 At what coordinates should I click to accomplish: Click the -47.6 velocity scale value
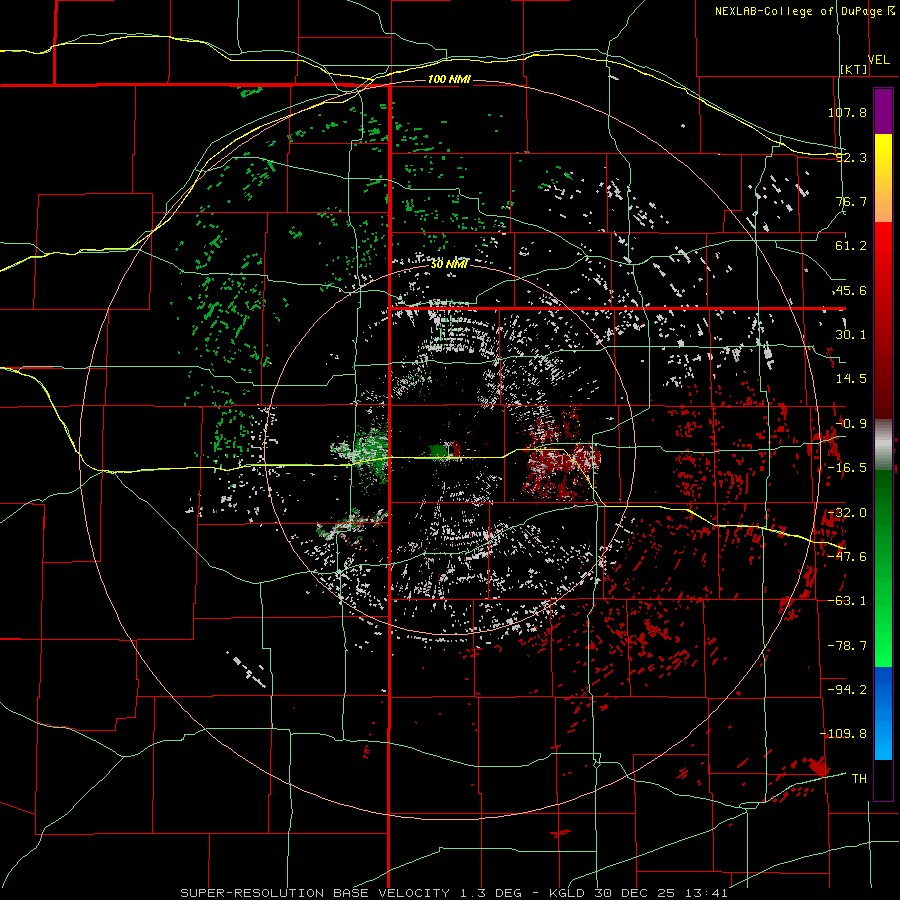[847, 557]
